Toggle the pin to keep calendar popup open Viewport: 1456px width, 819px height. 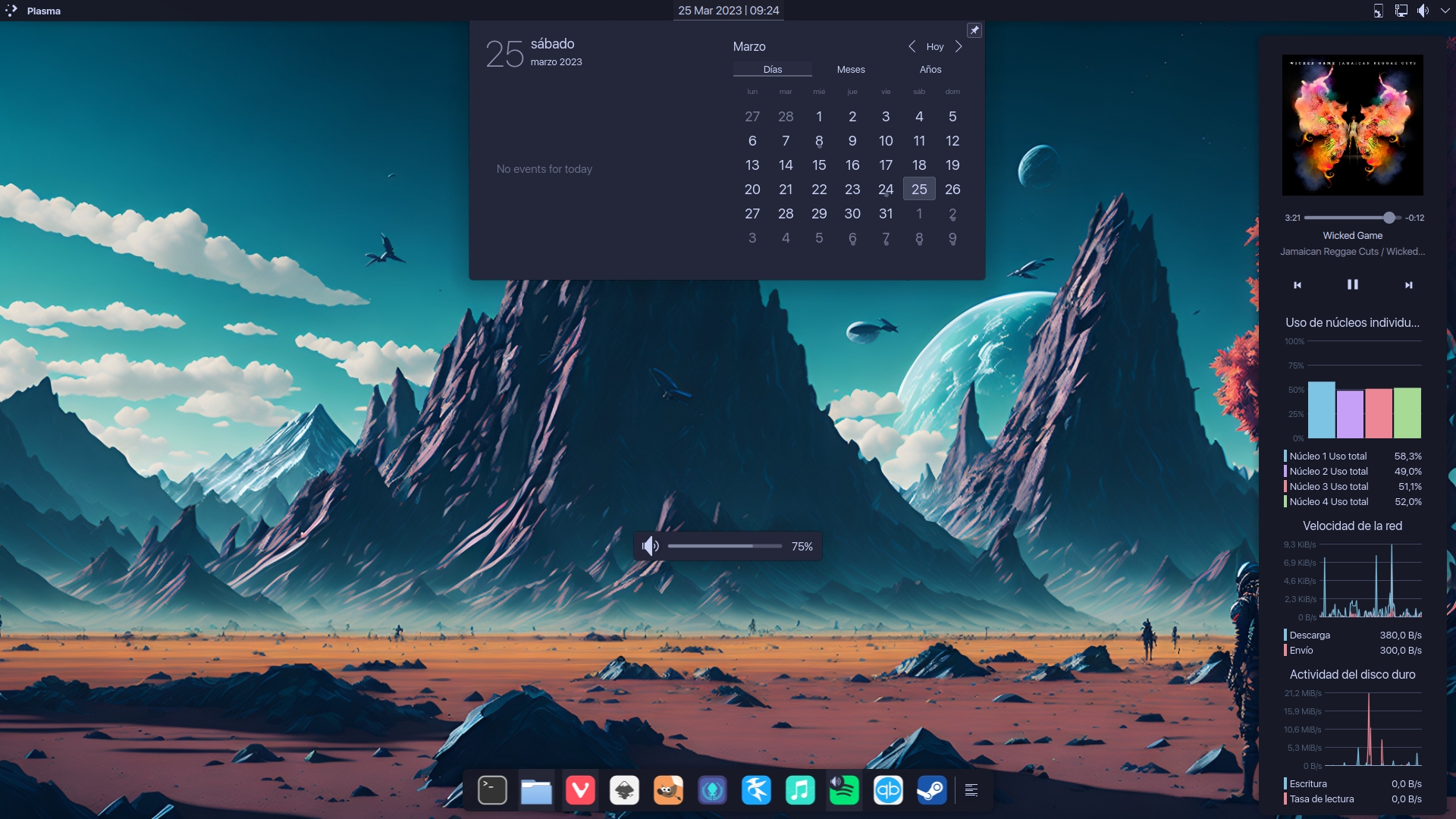point(974,30)
